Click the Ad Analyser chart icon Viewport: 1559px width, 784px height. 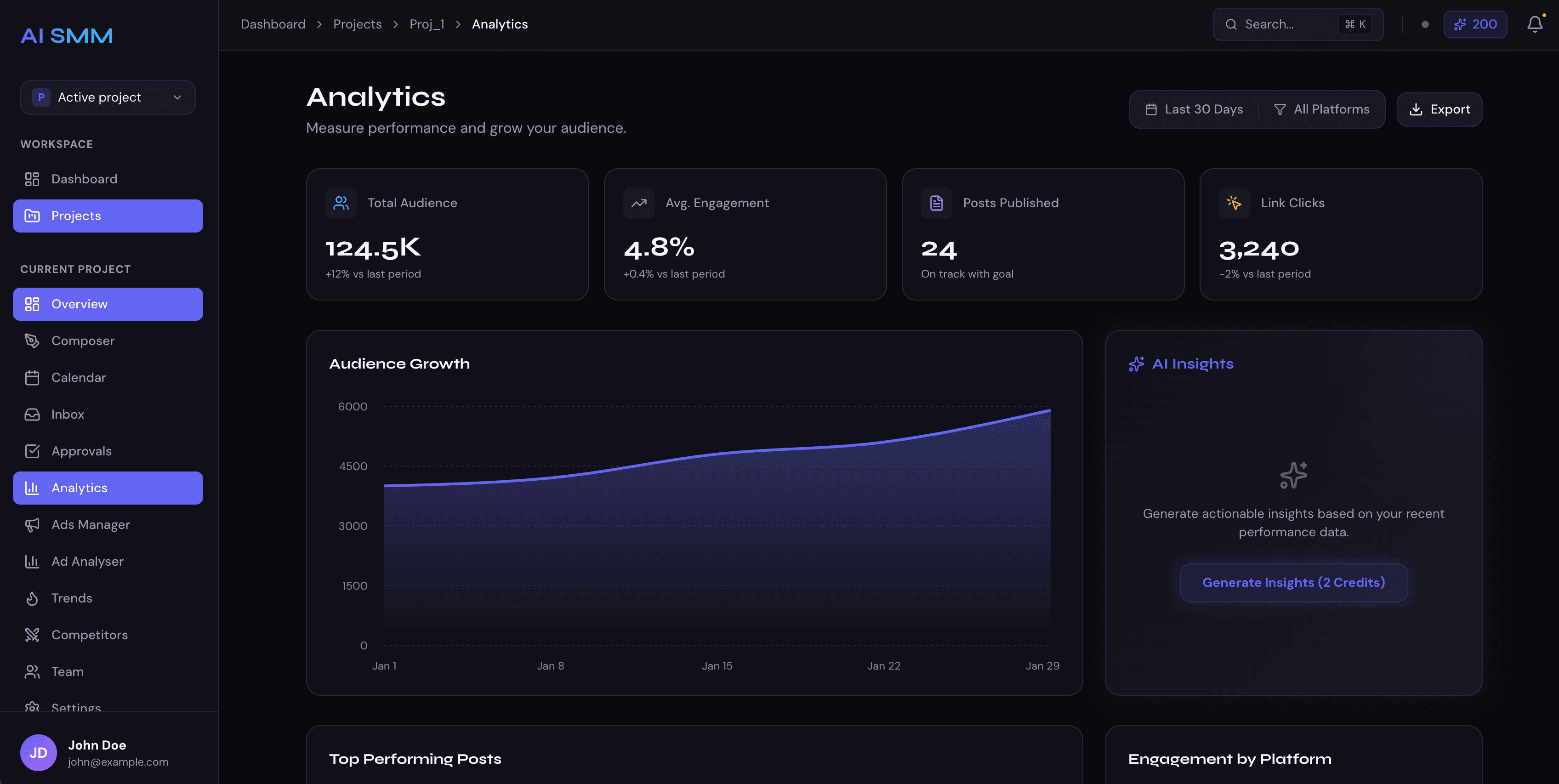click(x=32, y=562)
